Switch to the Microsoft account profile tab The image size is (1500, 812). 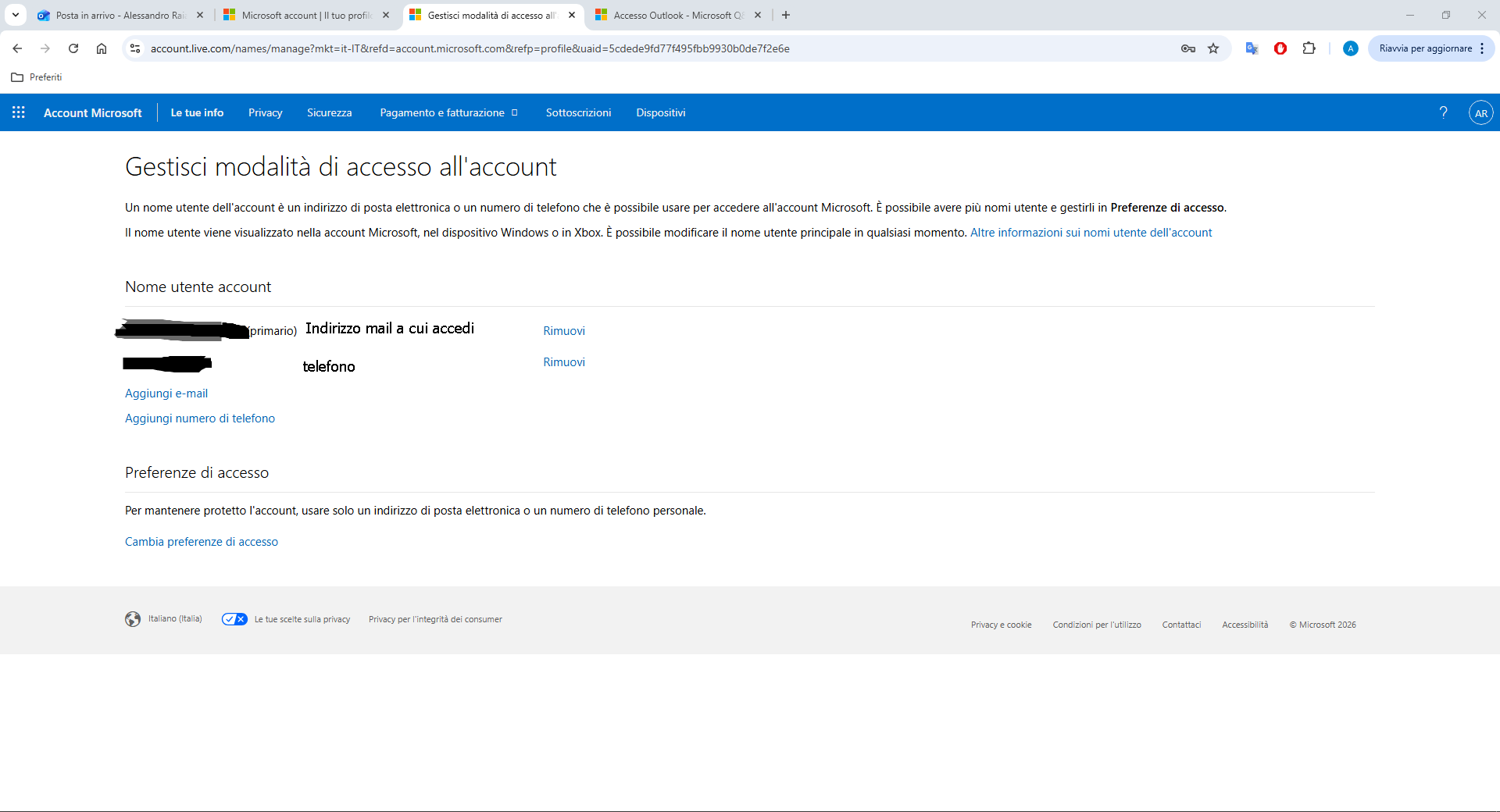click(306, 15)
